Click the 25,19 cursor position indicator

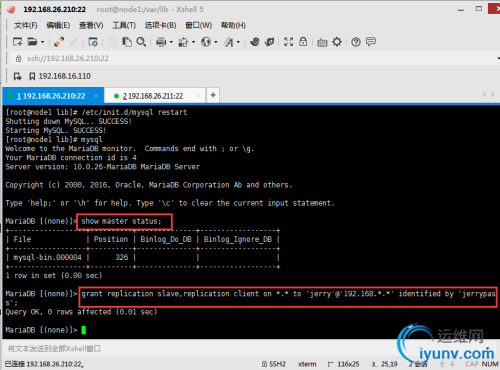(x=385, y=364)
